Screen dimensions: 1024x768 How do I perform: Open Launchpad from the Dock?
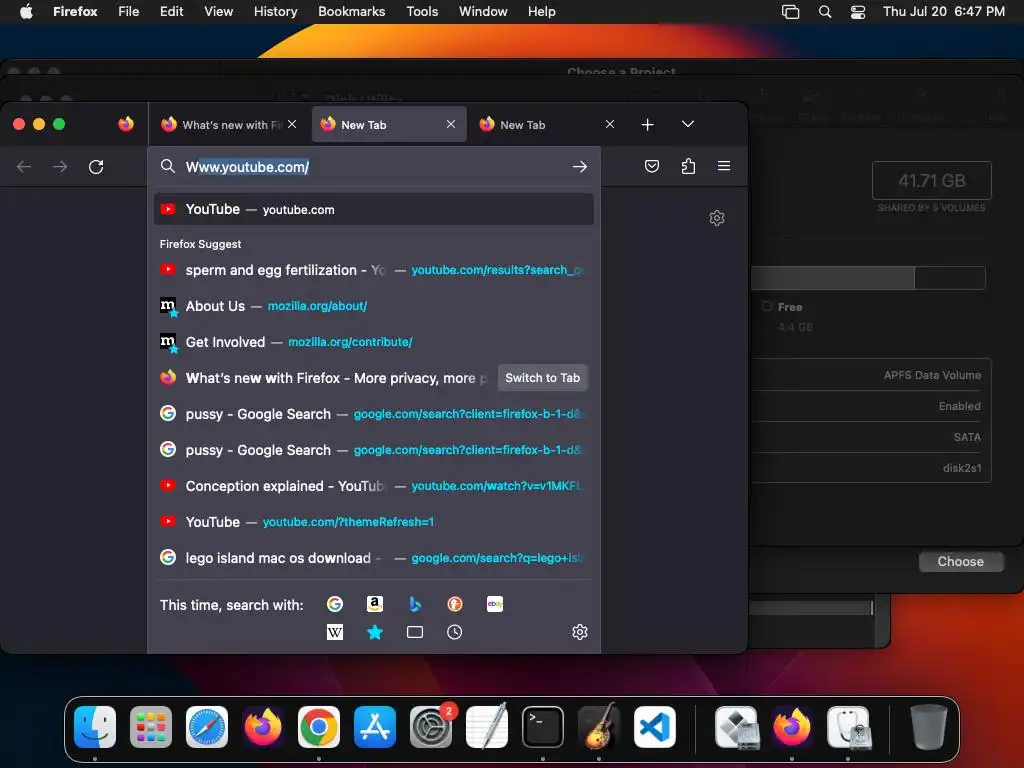[x=151, y=727]
